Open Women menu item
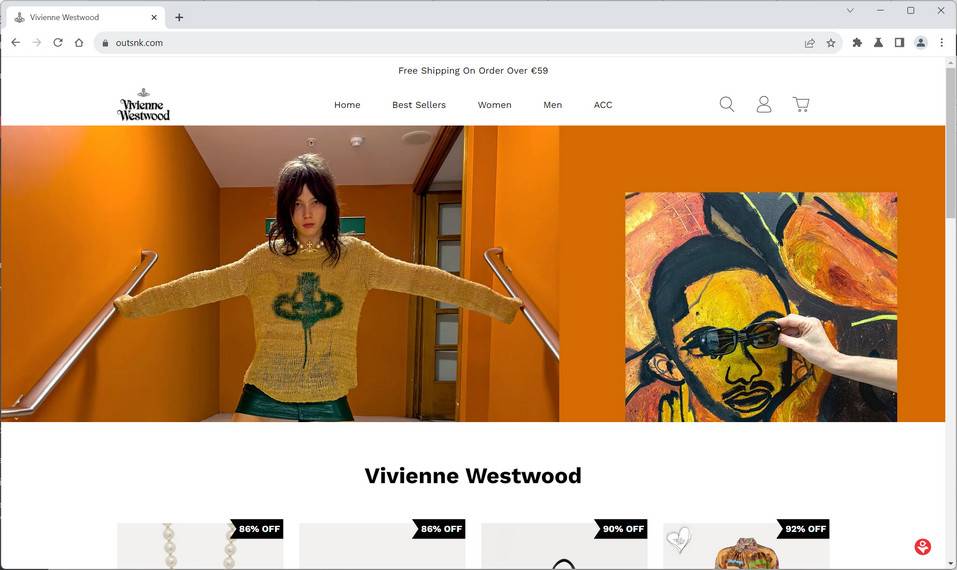 pyautogui.click(x=494, y=105)
